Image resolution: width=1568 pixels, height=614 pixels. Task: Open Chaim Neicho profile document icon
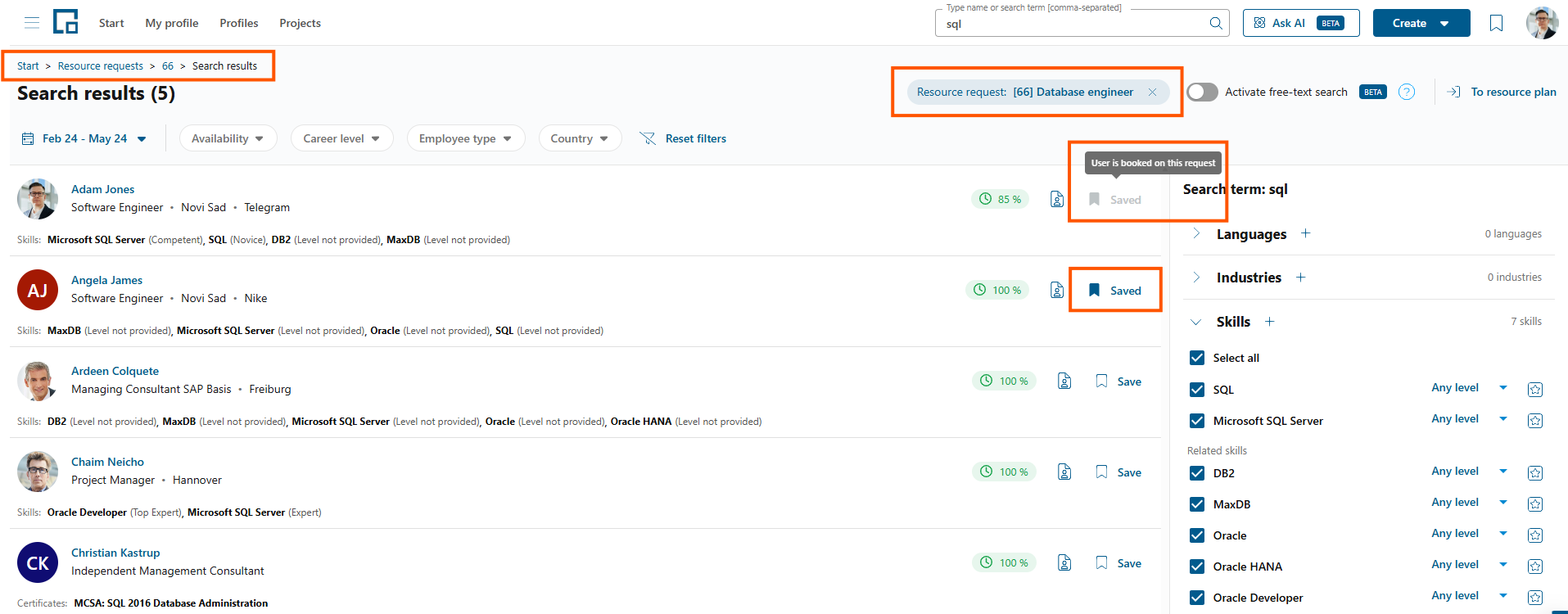pyautogui.click(x=1064, y=472)
